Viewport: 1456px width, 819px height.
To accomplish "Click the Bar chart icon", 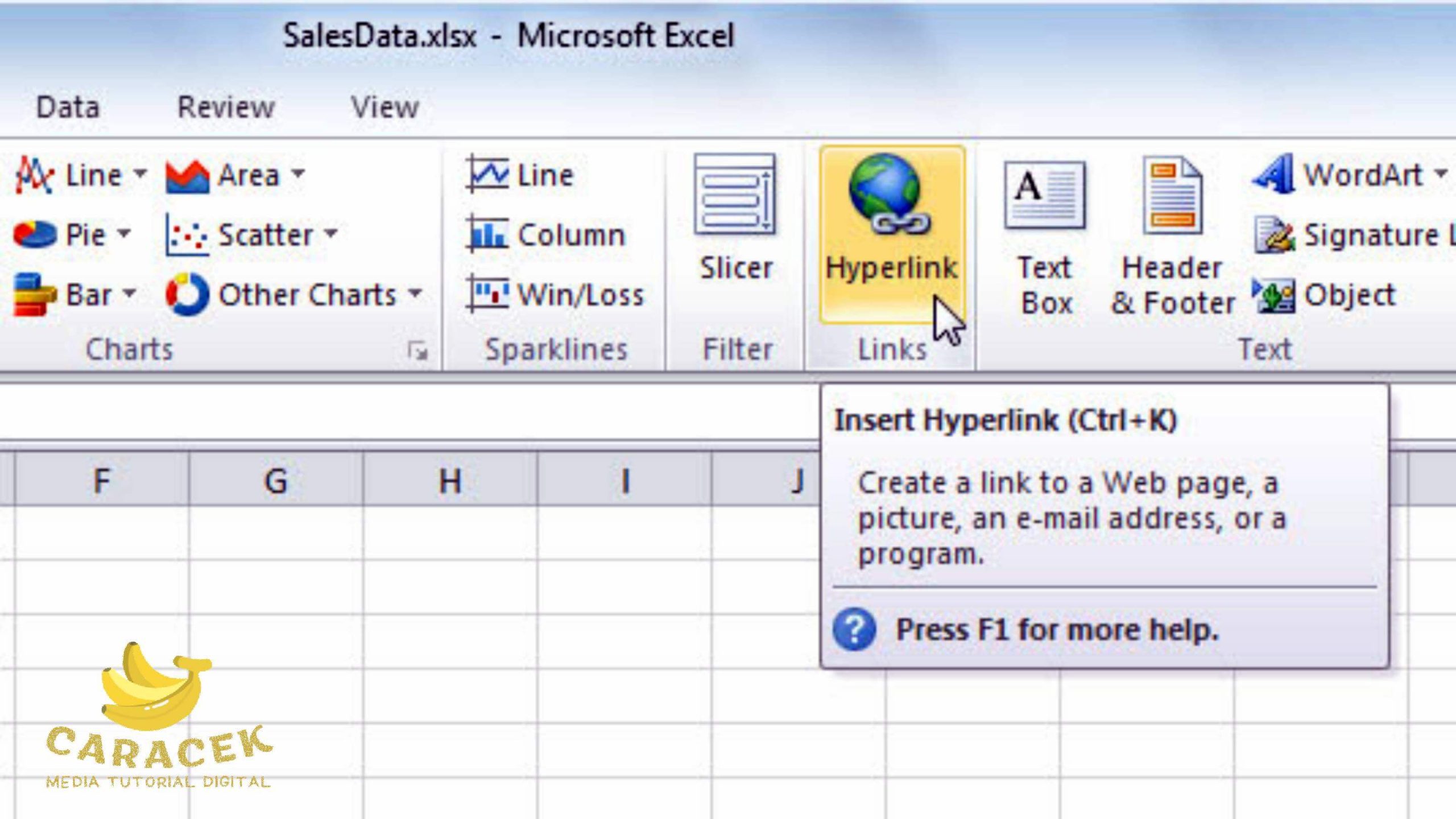I will [34, 294].
